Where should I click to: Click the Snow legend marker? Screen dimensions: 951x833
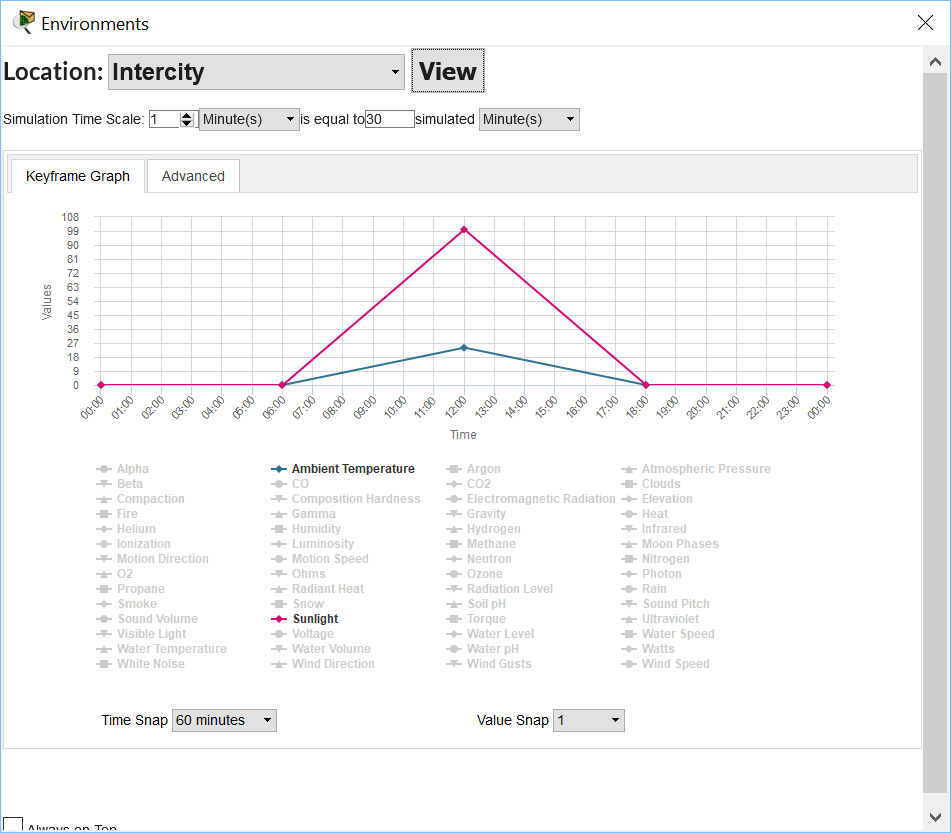pos(279,604)
